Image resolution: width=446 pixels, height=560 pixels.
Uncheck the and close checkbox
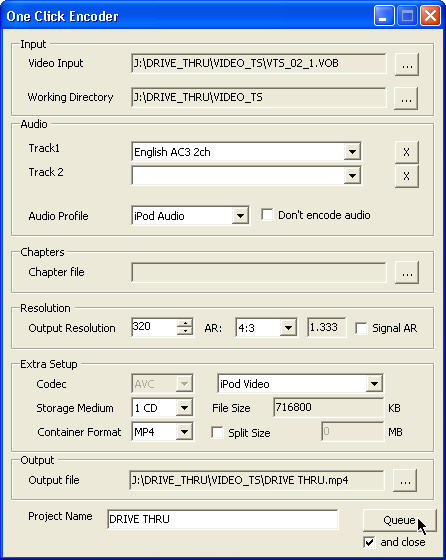369,542
